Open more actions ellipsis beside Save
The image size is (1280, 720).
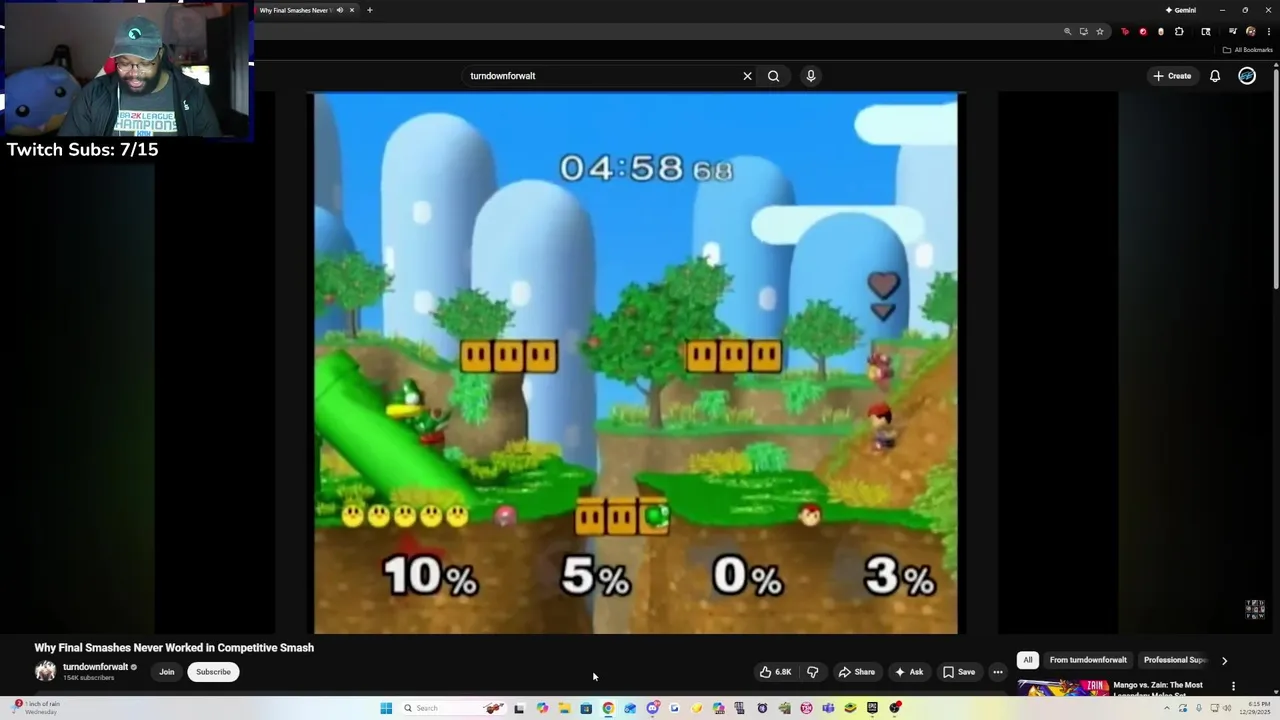coord(997,672)
